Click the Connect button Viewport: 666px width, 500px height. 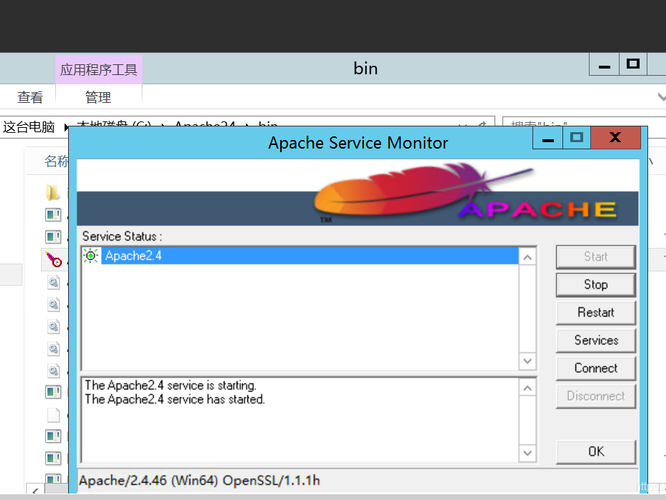coord(595,368)
